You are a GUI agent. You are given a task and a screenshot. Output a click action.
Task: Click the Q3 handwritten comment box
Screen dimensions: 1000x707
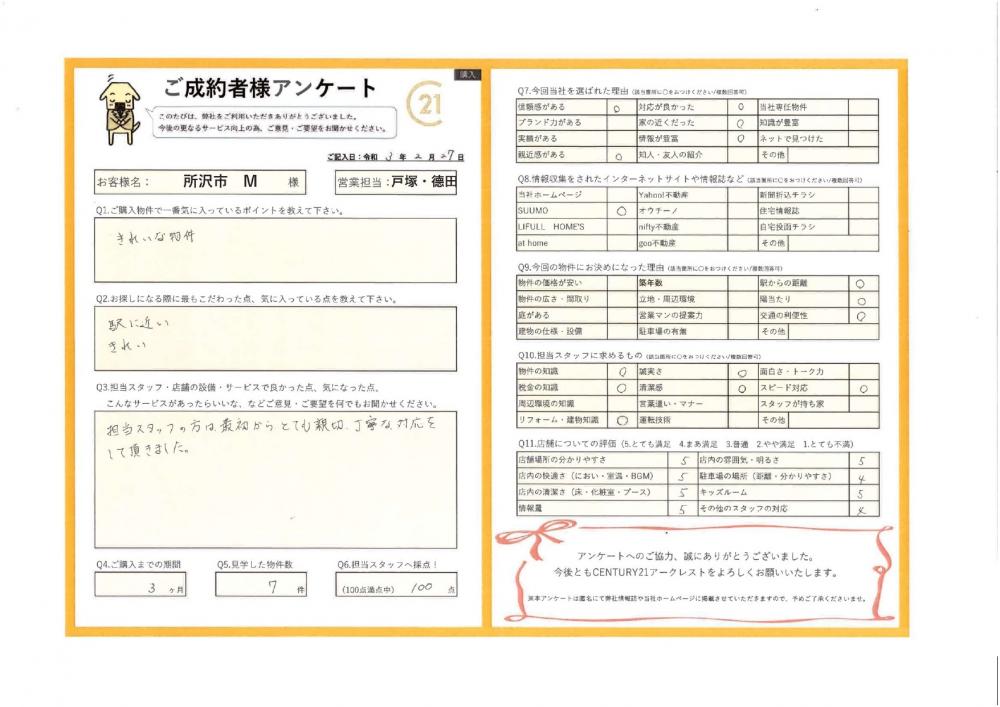click(276, 480)
